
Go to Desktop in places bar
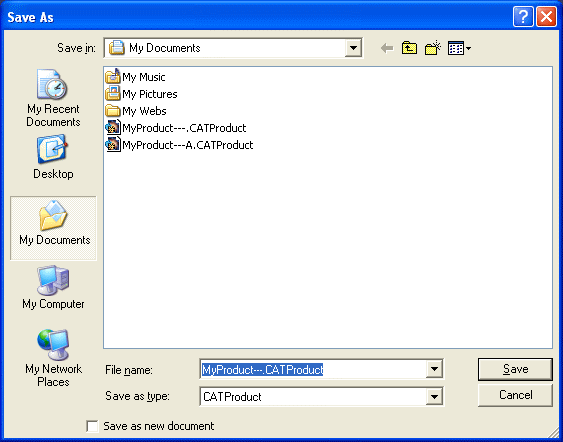[53, 157]
